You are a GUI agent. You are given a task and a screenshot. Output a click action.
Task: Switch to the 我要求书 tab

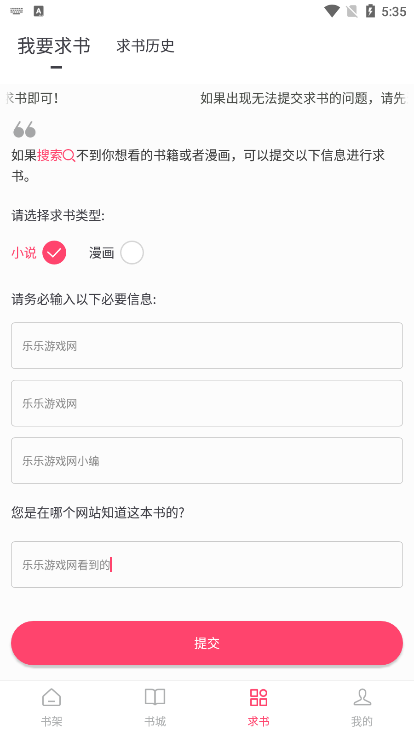54,46
